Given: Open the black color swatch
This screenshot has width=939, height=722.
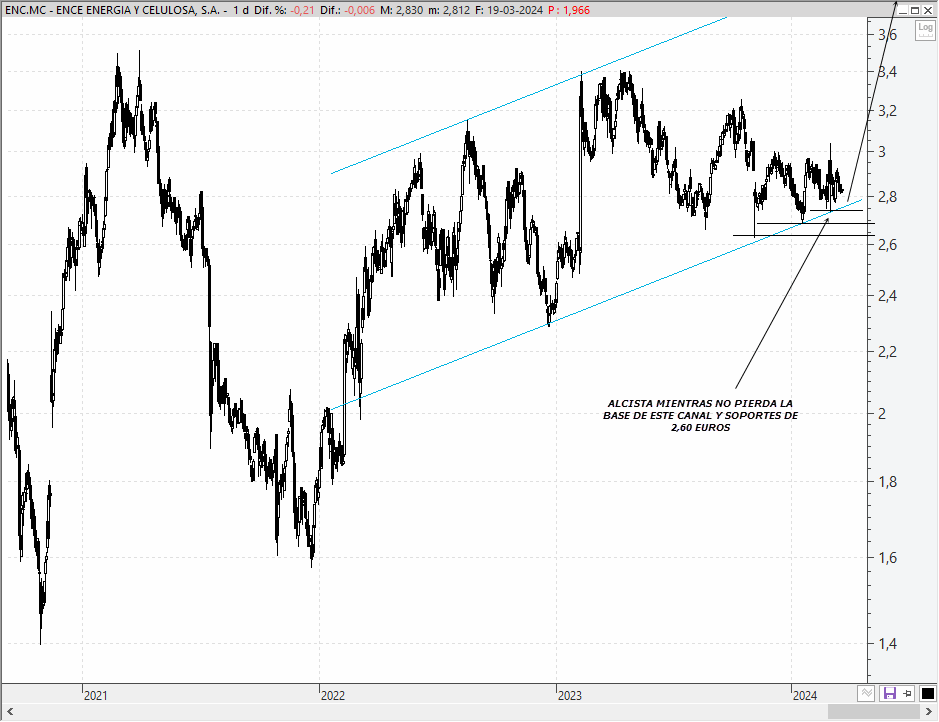Looking at the screenshot, I should (x=927, y=693).
